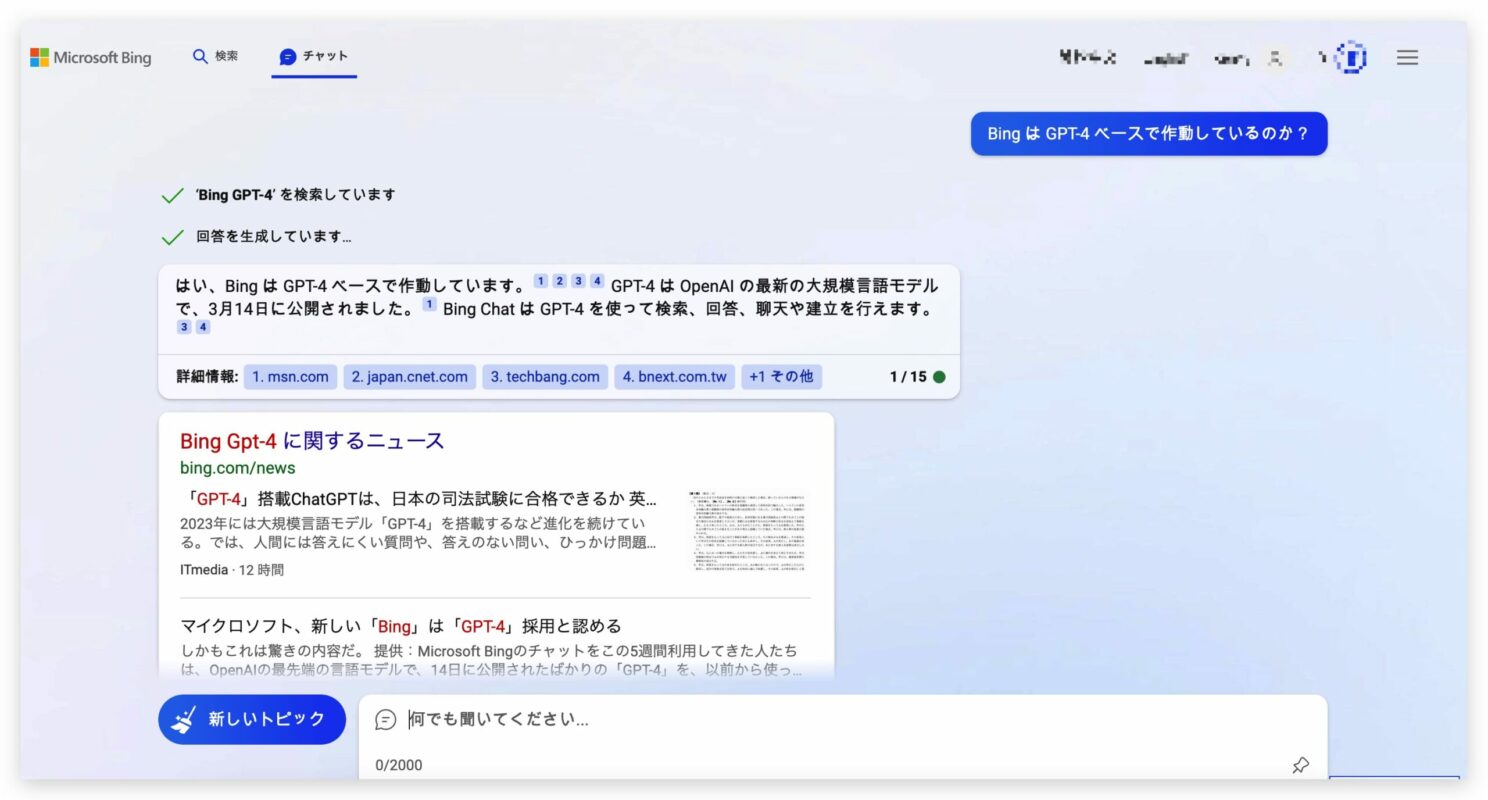
Task: Select the チャット tab
Action: (314, 57)
